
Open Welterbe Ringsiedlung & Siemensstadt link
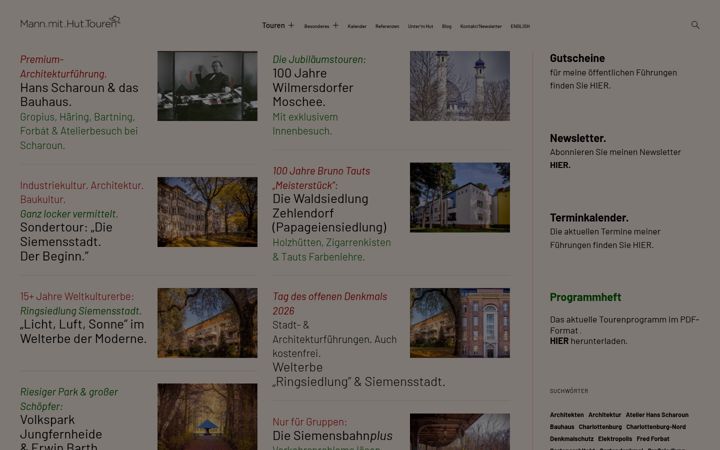click(359, 374)
